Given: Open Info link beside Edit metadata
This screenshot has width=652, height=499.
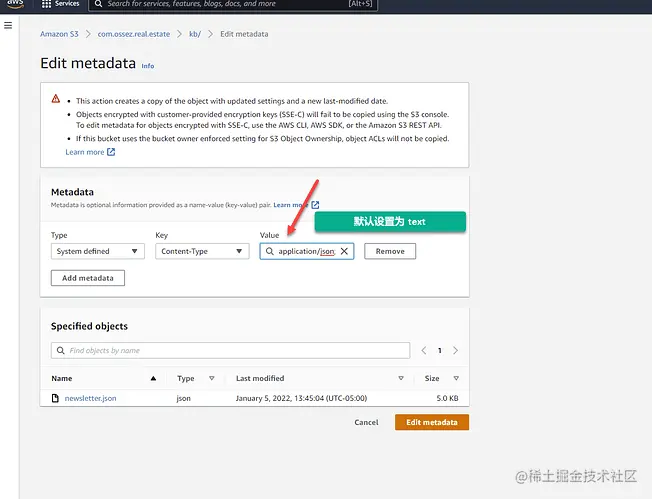Looking at the screenshot, I should pyautogui.click(x=148, y=66).
